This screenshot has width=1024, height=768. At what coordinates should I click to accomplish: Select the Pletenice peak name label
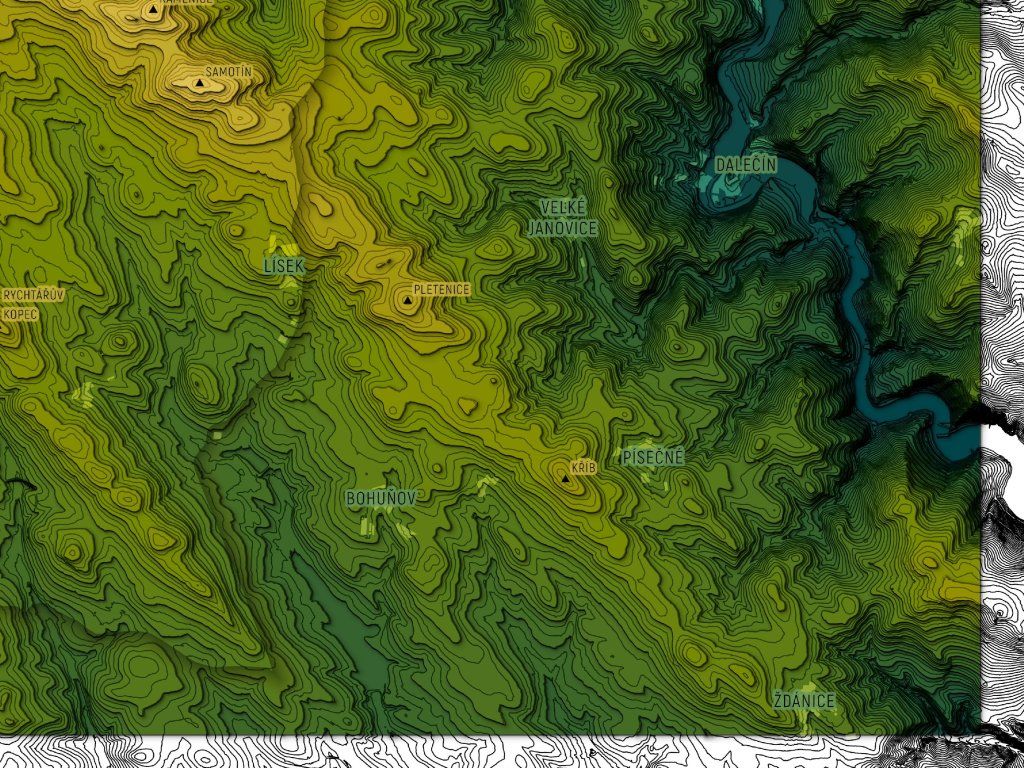coord(441,289)
